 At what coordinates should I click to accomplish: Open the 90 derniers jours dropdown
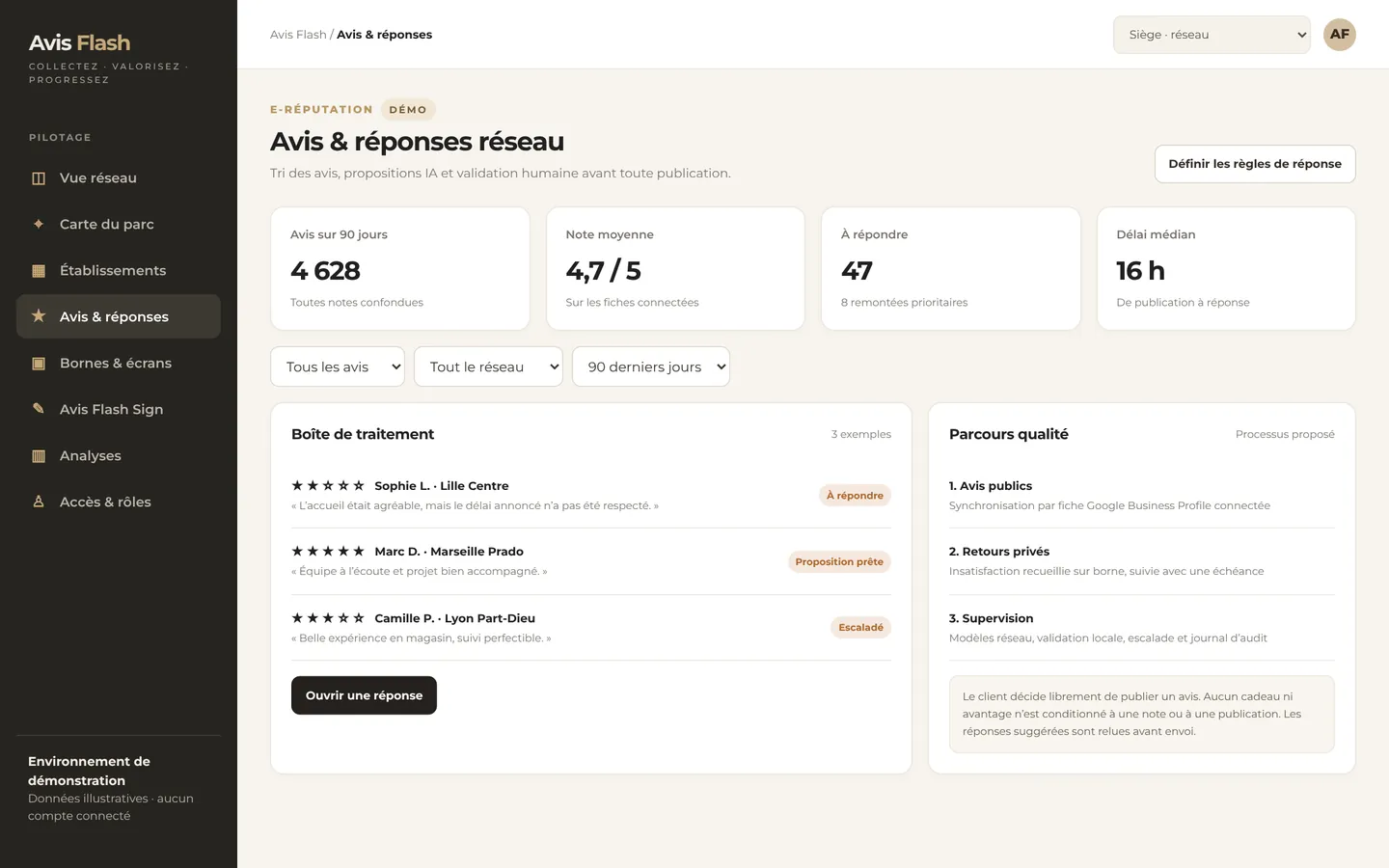click(x=651, y=366)
